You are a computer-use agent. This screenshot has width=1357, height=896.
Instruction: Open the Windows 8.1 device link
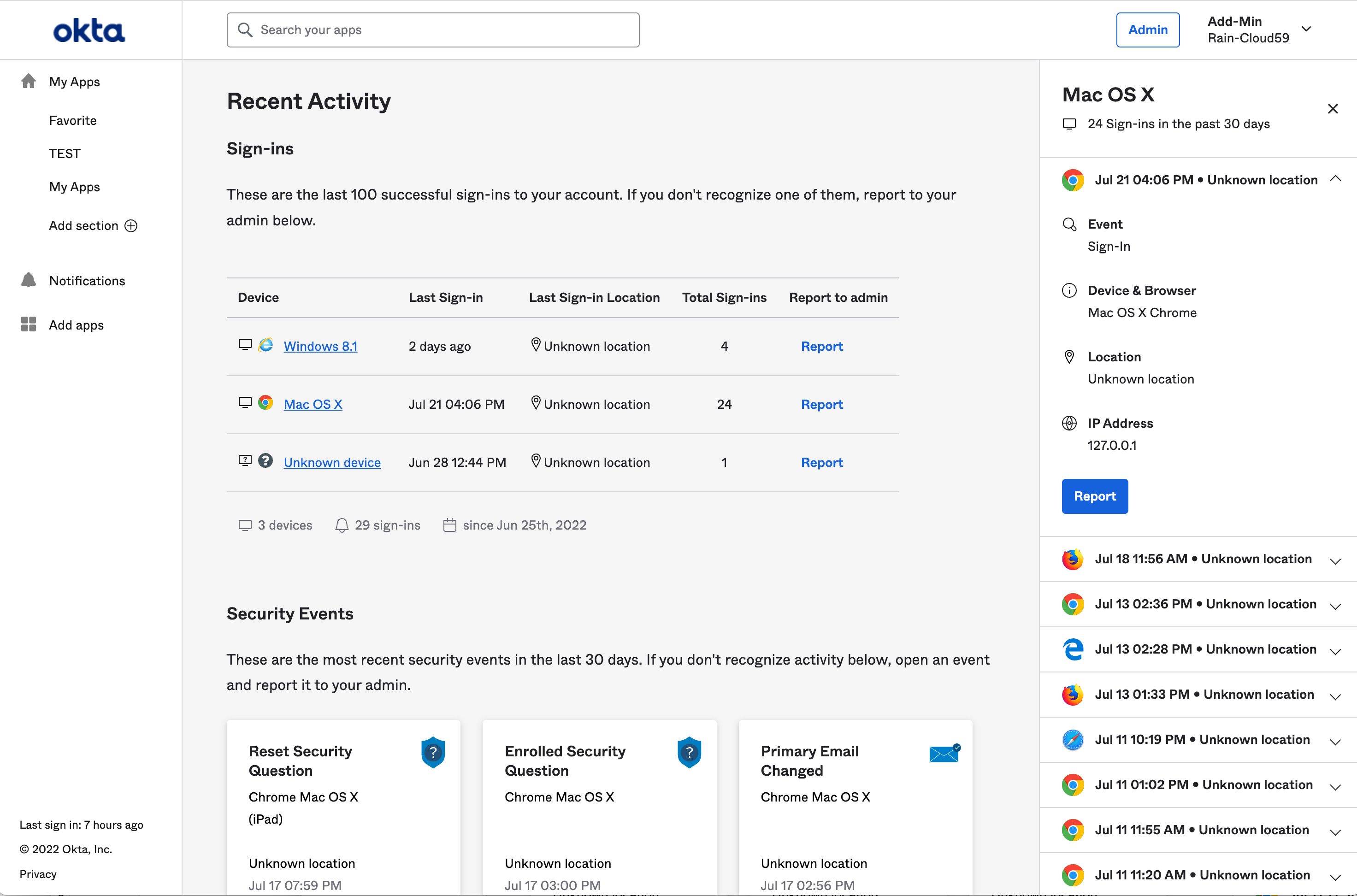point(320,346)
